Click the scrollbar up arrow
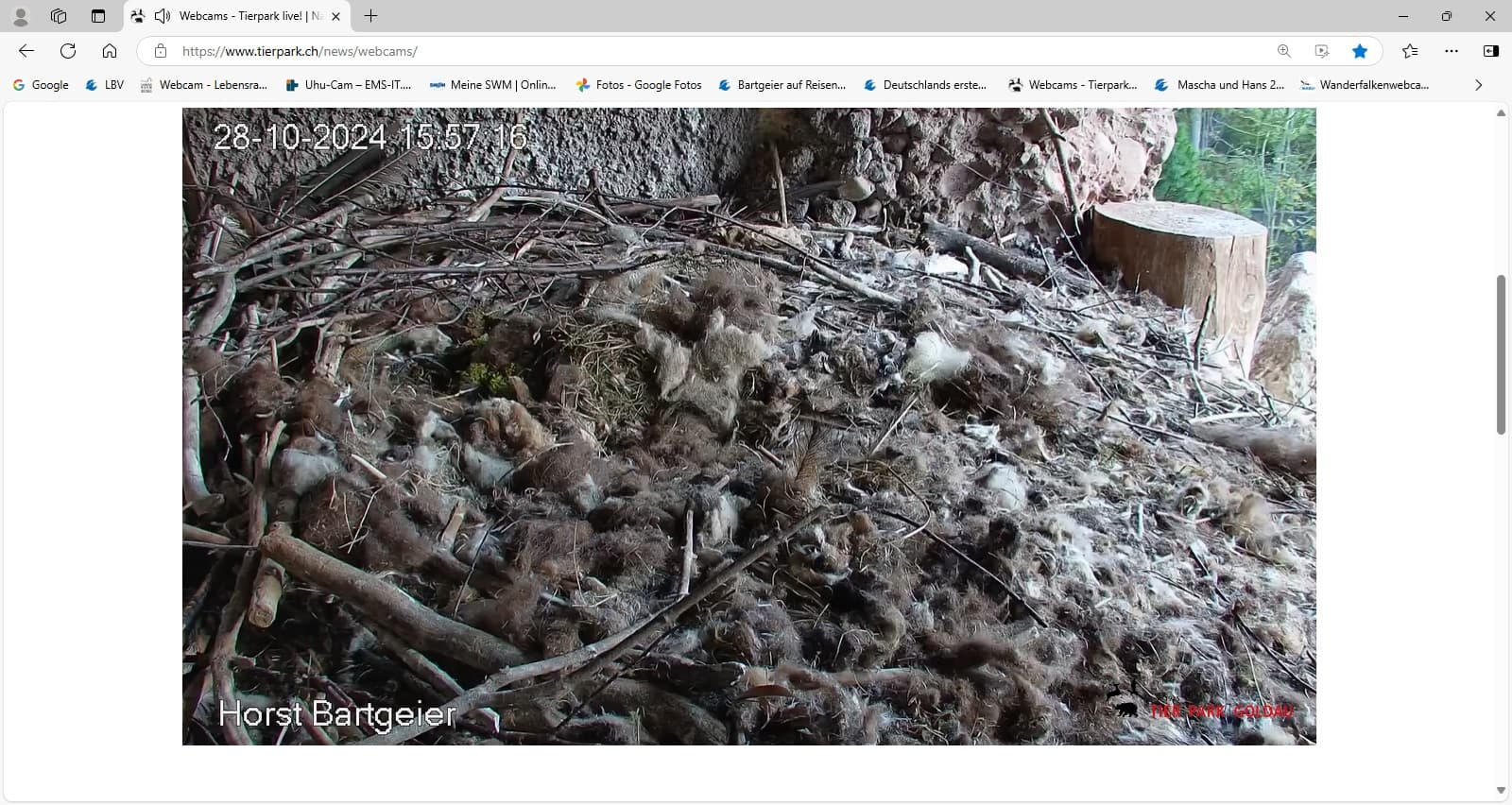Image resolution: width=1512 pixels, height=805 pixels. [x=1501, y=113]
